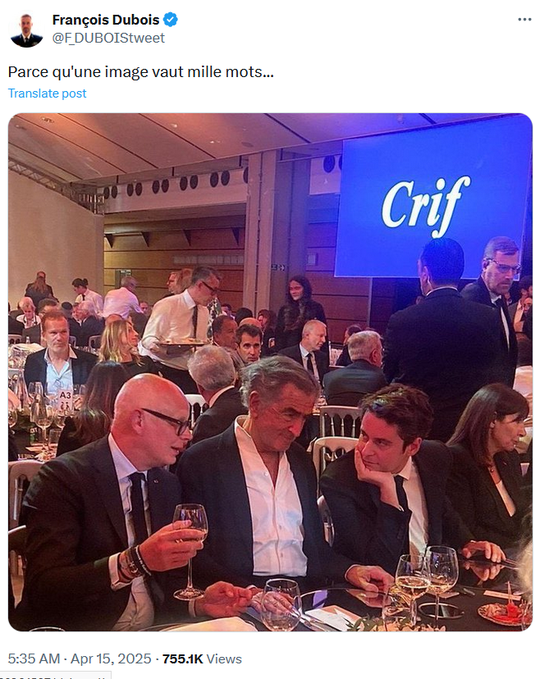Click the blue verified badge
The image size is (535, 679).
click(170, 20)
